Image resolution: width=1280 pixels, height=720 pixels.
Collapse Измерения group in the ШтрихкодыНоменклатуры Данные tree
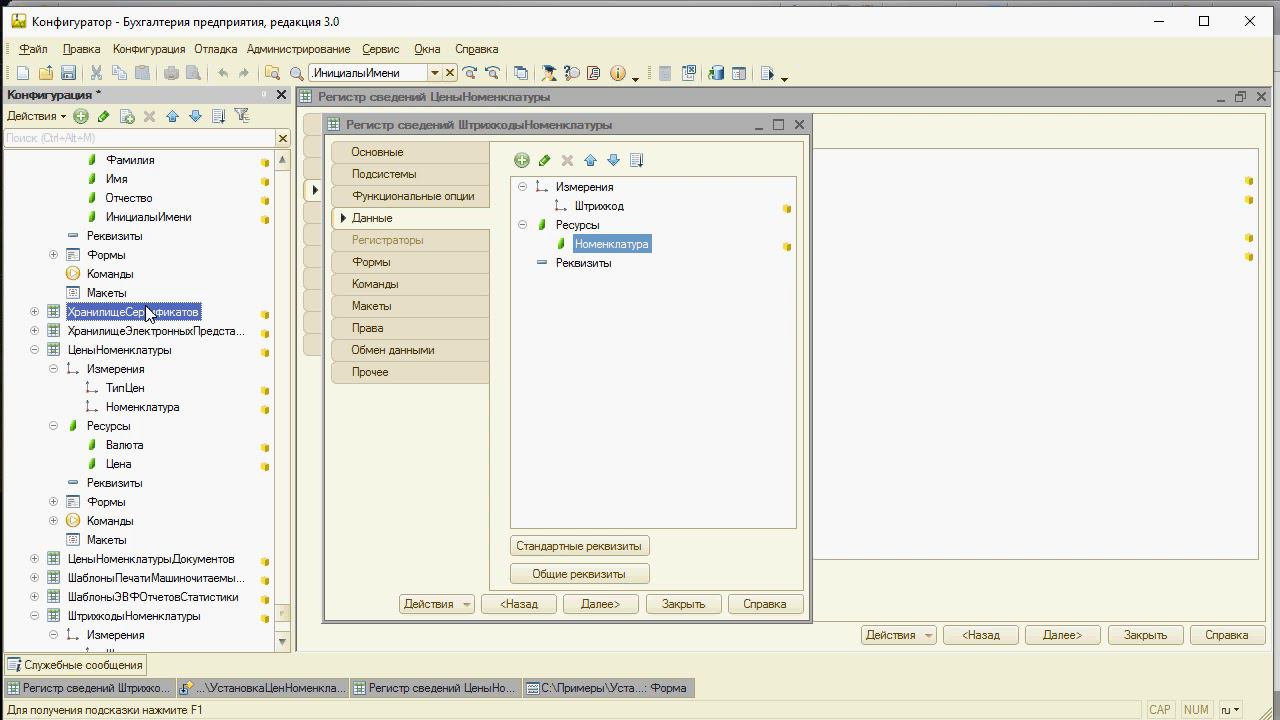coord(522,187)
